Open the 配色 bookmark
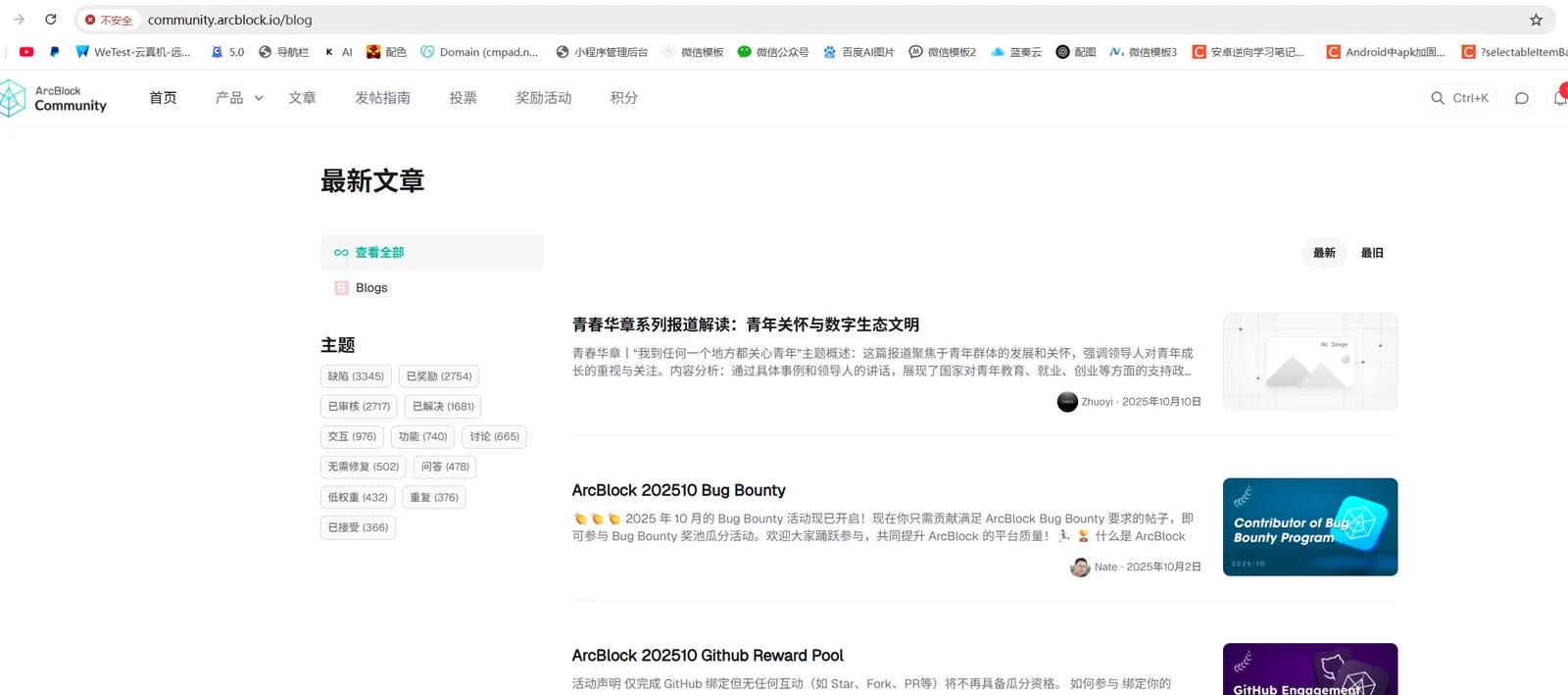This screenshot has height=695, width=1568. [x=386, y=52]
